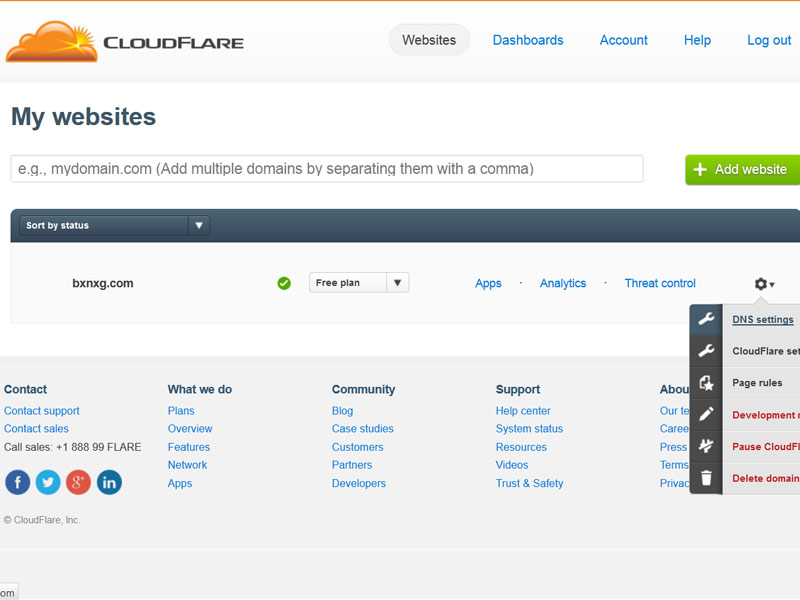Screen dimensions: 800x600
Task: Open the Blog footer link
Action: point(342,411)
